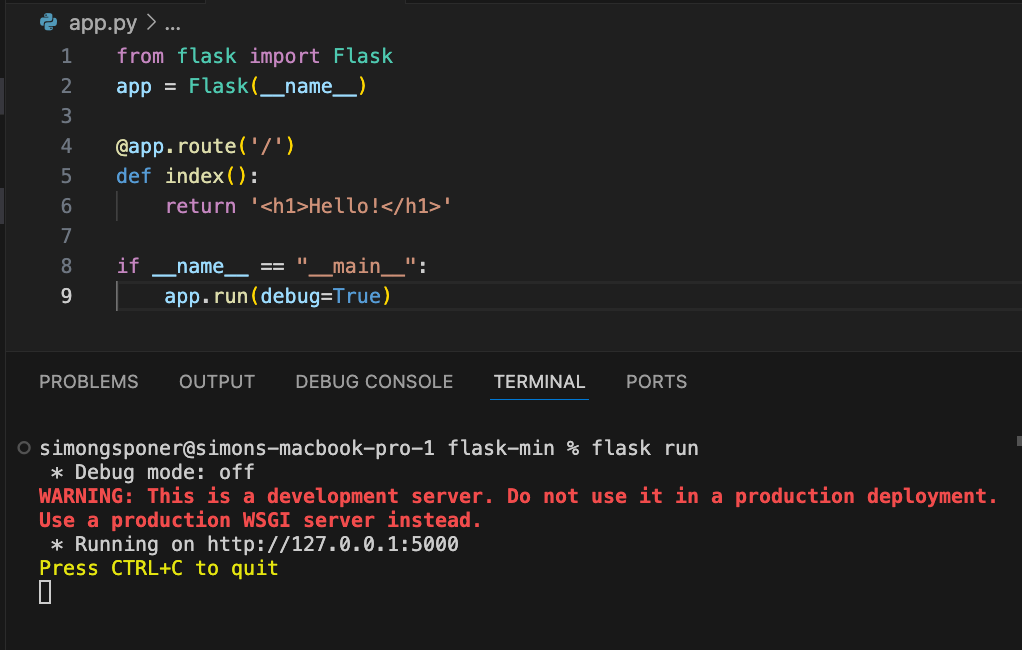Click the flask run command in terminal
This screenshot has height=650, width=1022.
645,448
